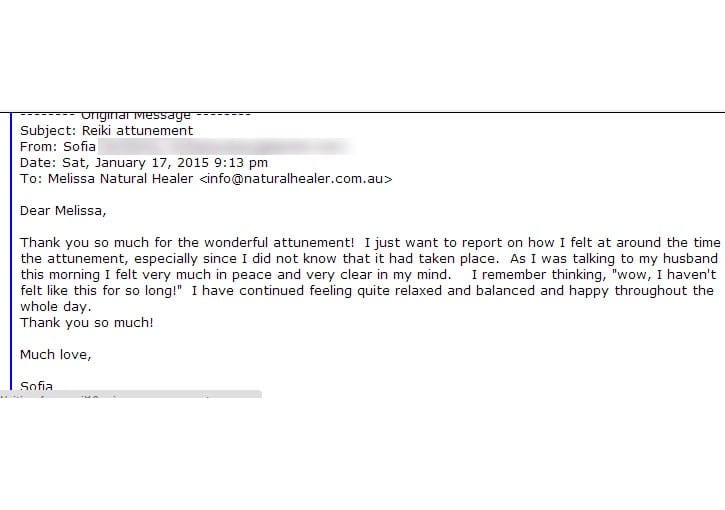Click the blue vertical quote bar
Viewport: 725px width, 510px height.
click(10, 250)
